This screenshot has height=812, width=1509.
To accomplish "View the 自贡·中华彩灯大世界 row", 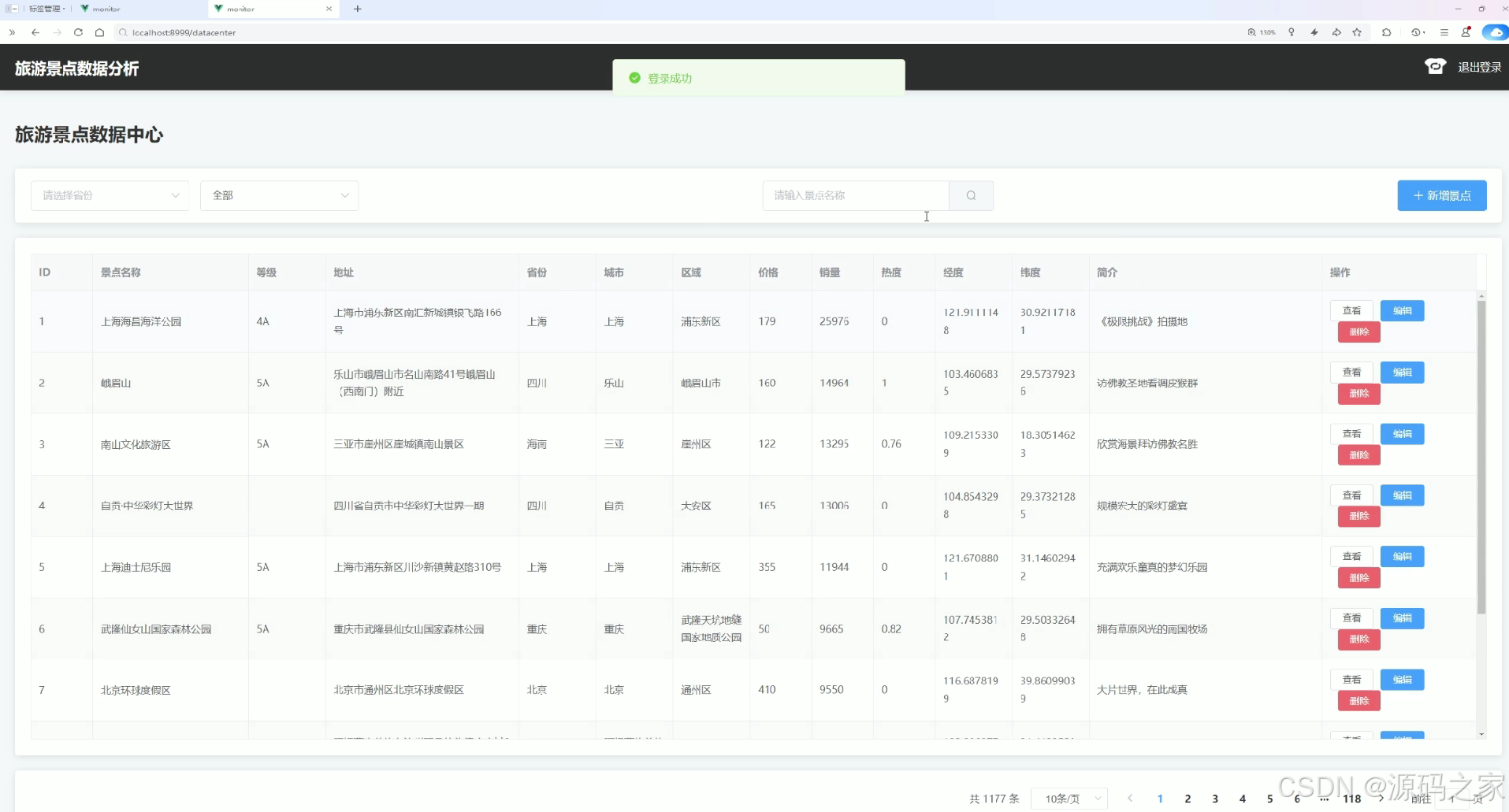I will (1351, 495).
